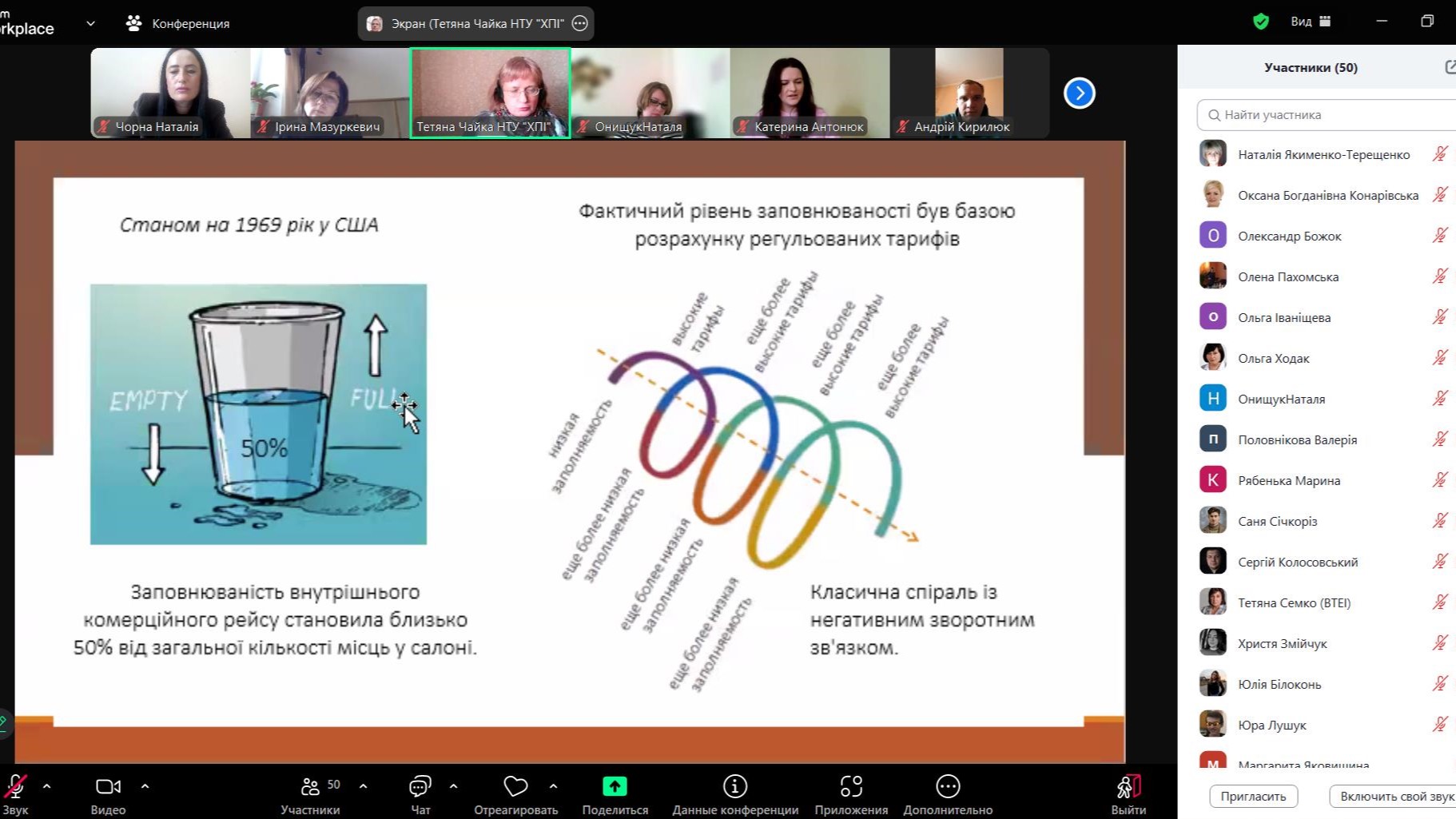The width and height of the screenshot is (1456, 819).
Task: Click the green Поделиться share screen icon
Action: coord(615,787)
